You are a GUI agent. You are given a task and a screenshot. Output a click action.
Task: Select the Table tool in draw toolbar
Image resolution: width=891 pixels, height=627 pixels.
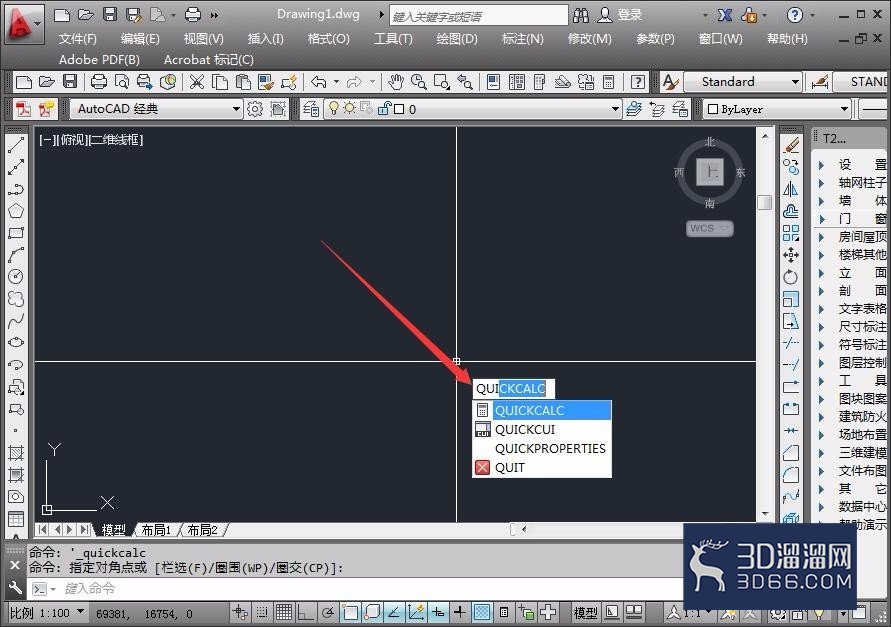coord(16,518)
